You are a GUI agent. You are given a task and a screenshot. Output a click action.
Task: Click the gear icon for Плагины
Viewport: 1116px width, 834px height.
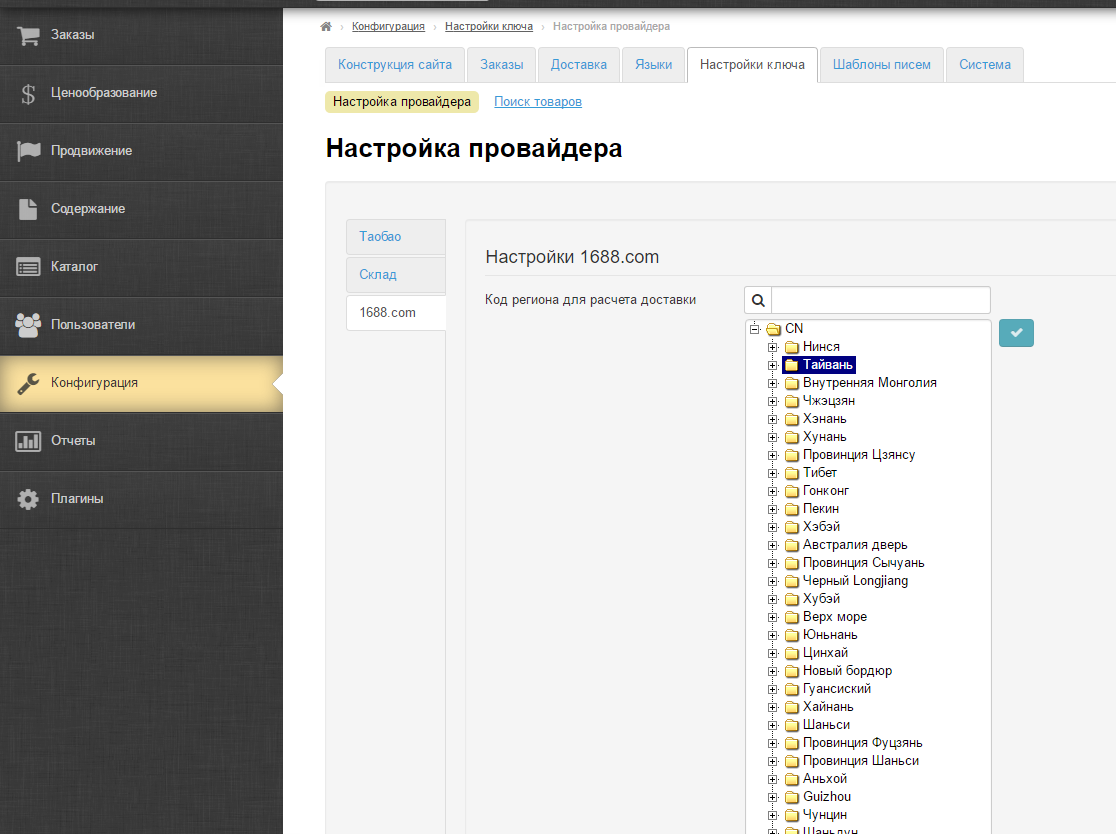[x=28, y=499]
